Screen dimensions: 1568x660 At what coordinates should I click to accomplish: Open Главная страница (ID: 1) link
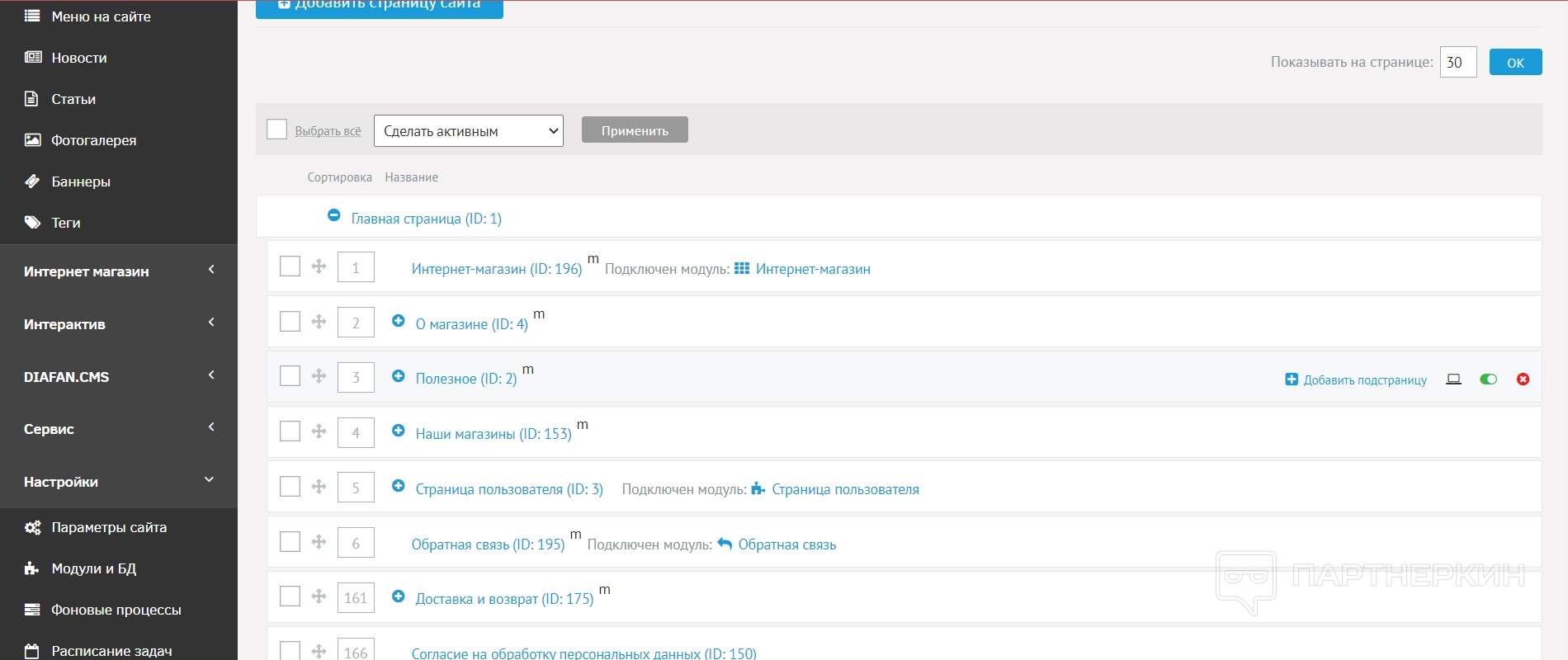coord(427,219)
